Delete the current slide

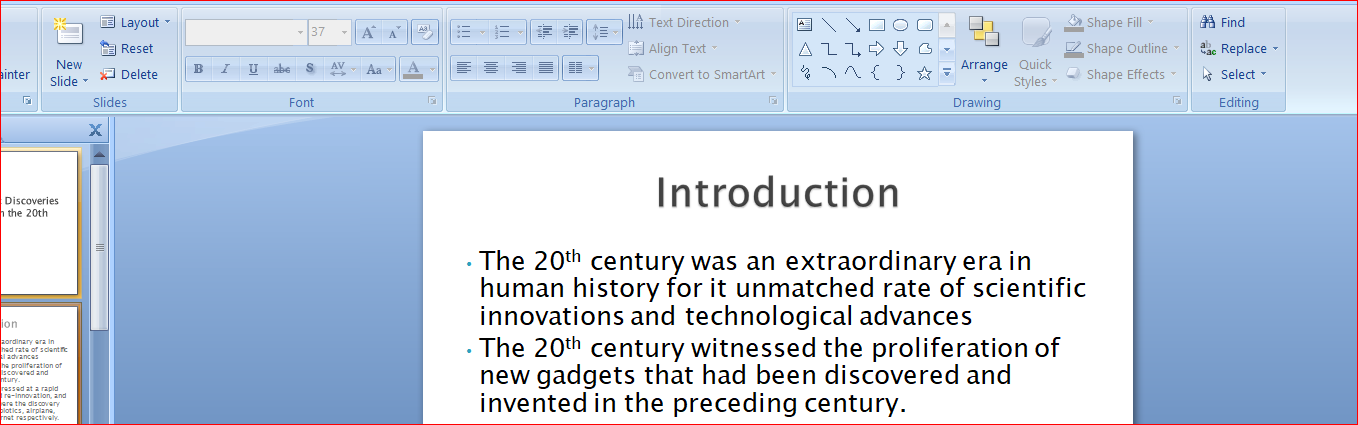tap(129, 74)
